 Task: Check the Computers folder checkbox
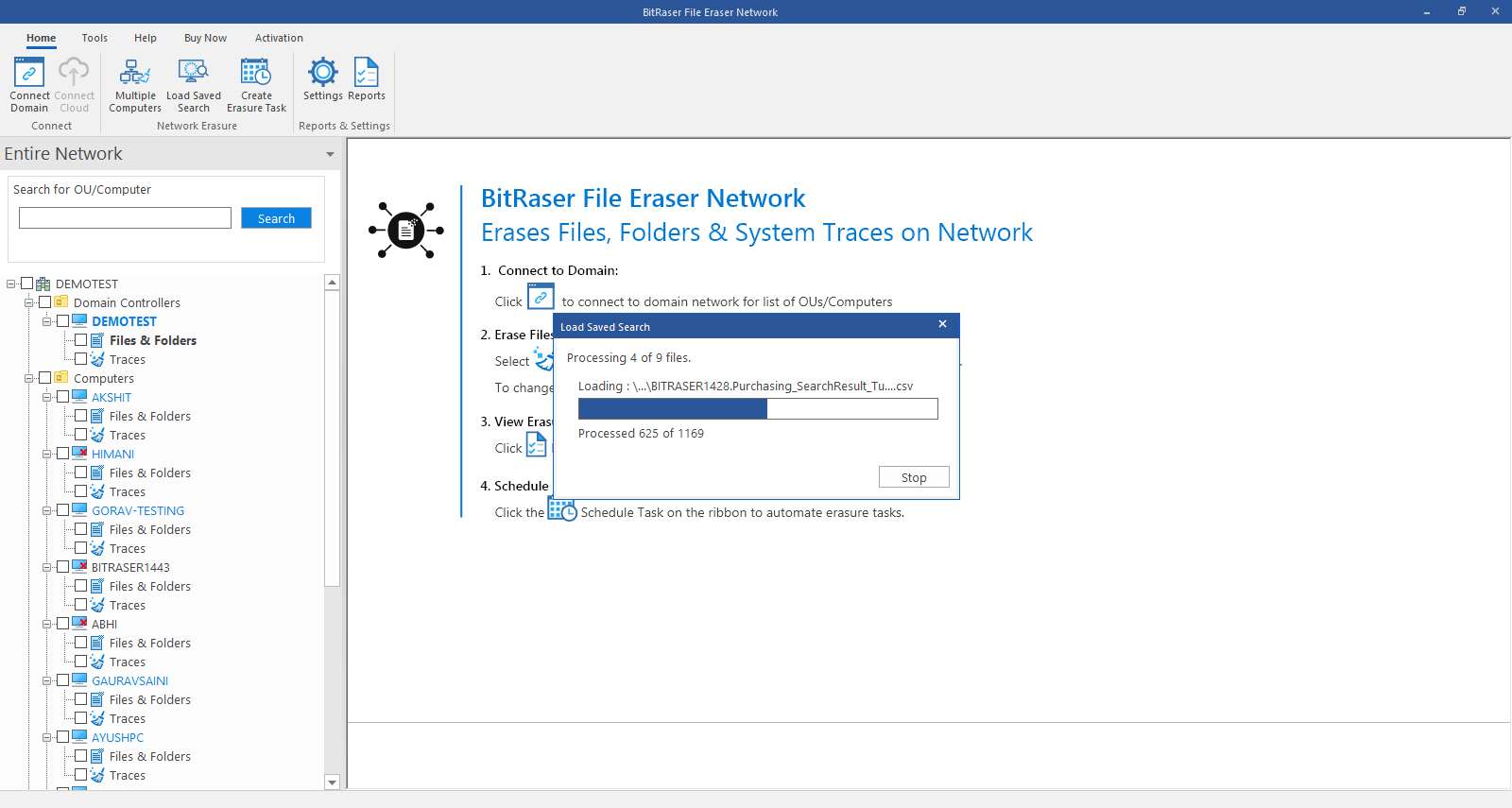pyautogui.click(x=44, y=378)
